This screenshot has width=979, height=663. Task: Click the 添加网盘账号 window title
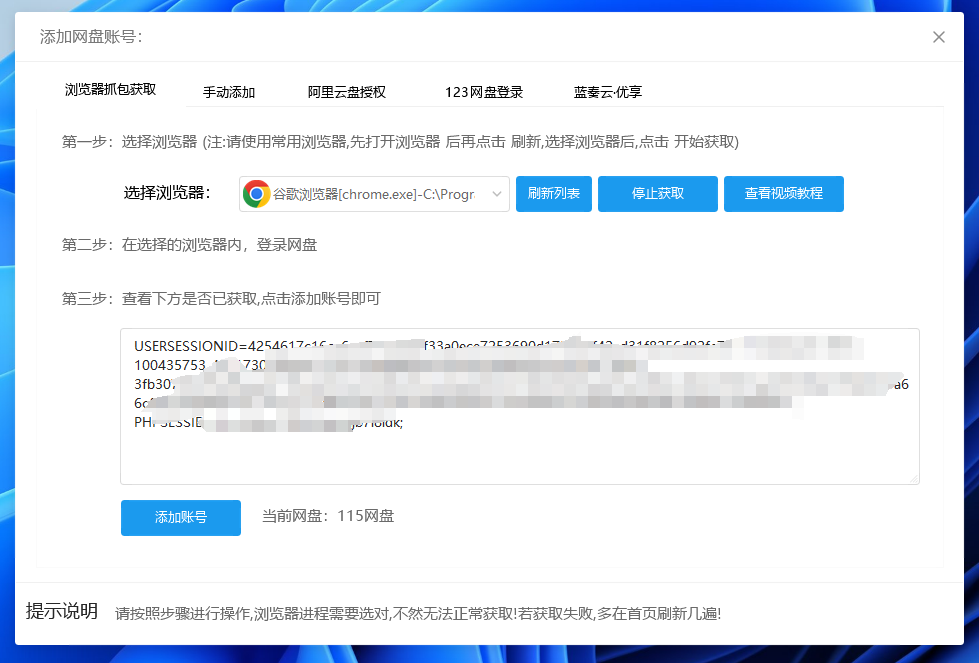(x=91, y=37)
